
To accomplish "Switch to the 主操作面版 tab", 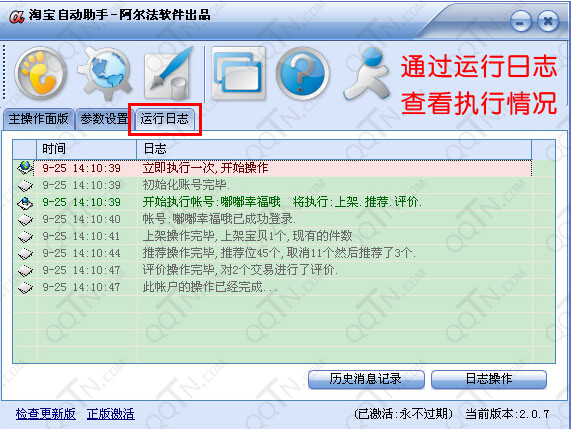I will click(x=39, y=119).
